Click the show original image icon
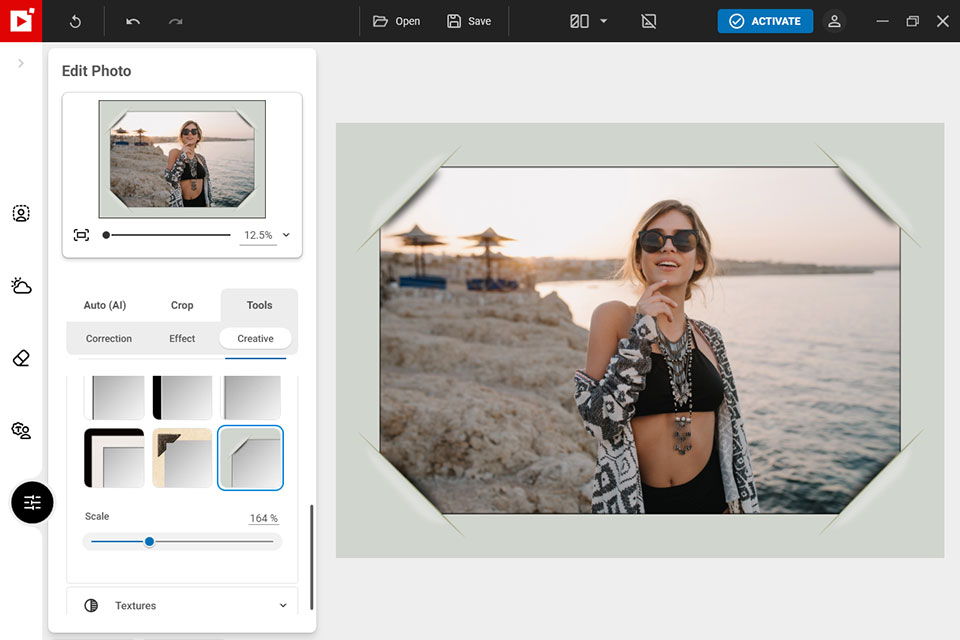This screenshot has height=640, width=960. point(648,21)
